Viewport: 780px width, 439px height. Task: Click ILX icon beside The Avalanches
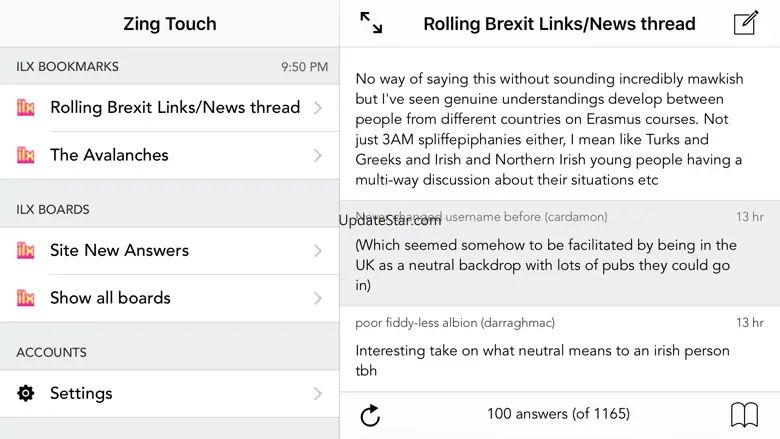[x=26, y=155]
